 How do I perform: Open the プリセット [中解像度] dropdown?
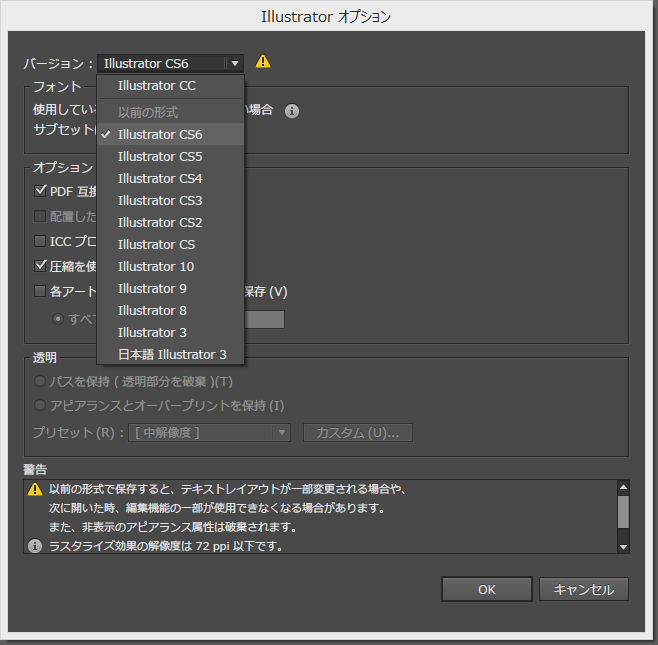[x=209, y=433]
